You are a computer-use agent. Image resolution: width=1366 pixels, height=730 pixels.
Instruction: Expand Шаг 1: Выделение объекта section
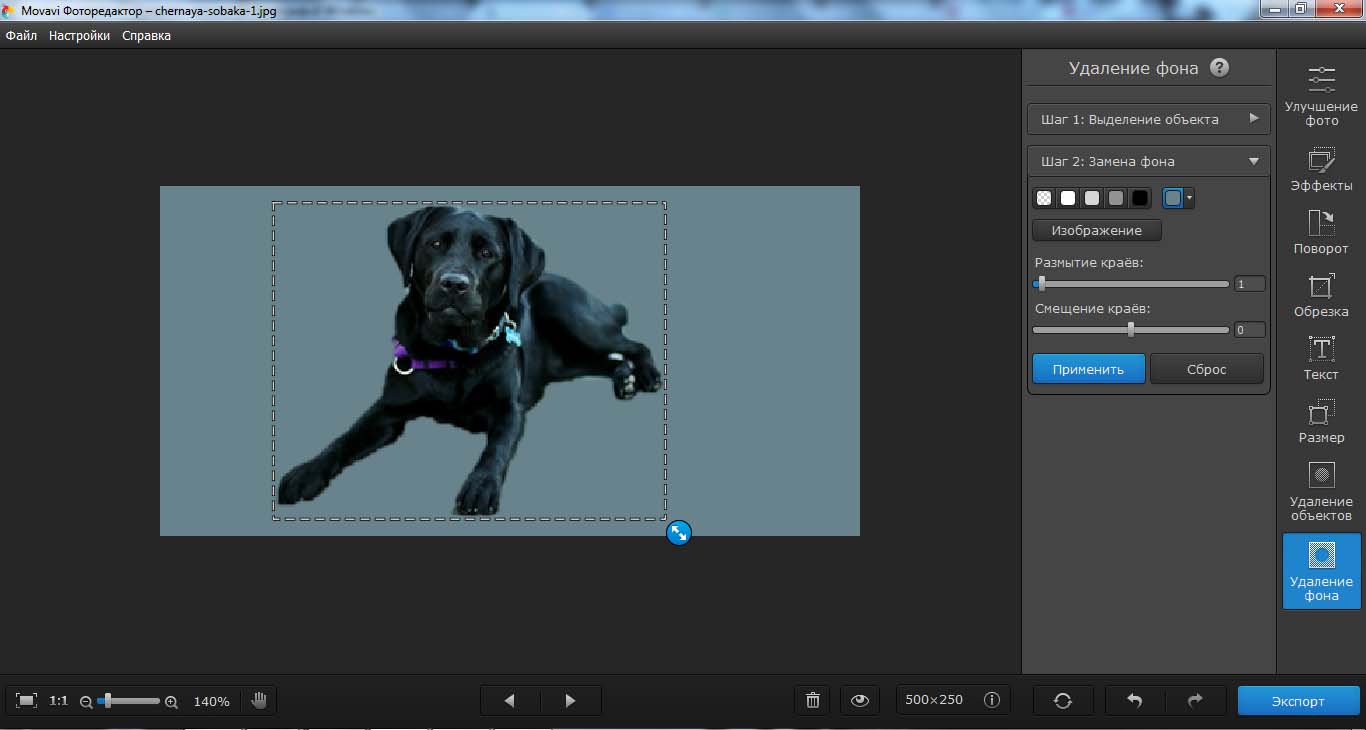coord(1149,119)
